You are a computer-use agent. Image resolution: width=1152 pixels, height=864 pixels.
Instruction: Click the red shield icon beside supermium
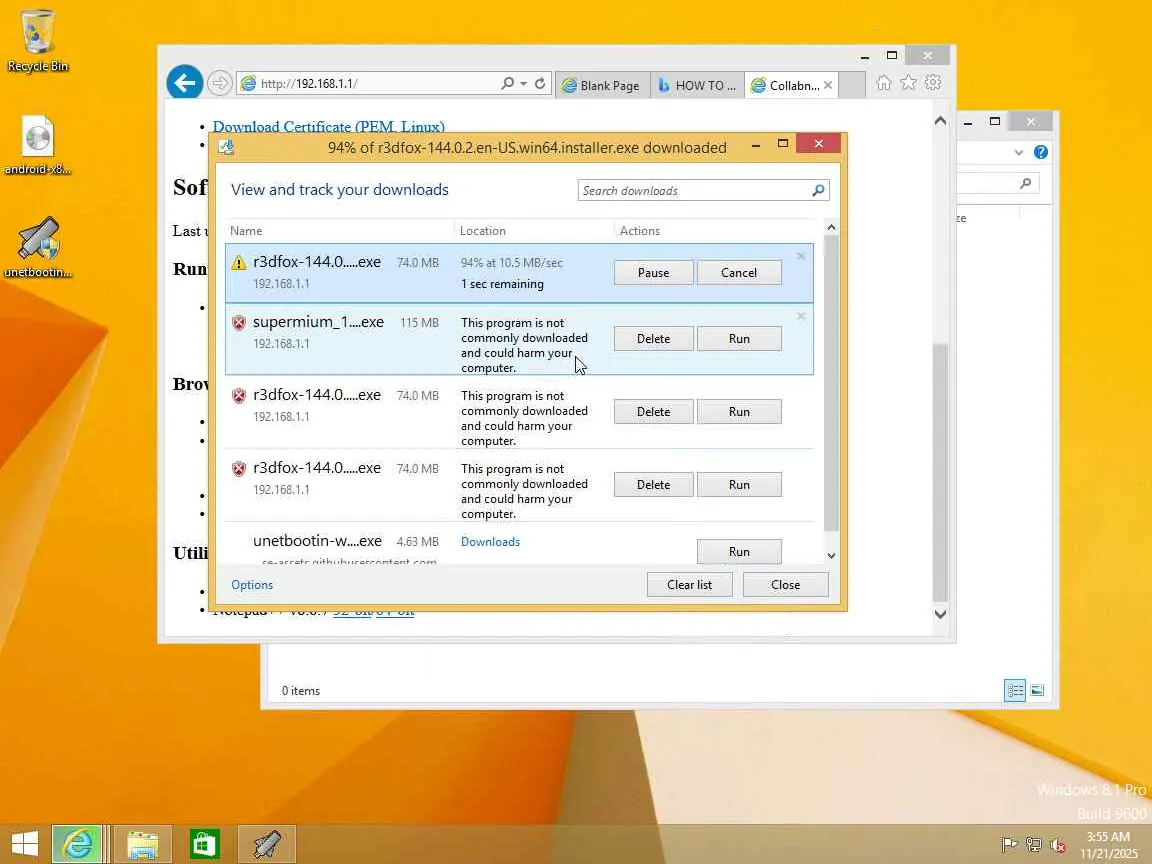pyautogui.click(x=239, y=323)
